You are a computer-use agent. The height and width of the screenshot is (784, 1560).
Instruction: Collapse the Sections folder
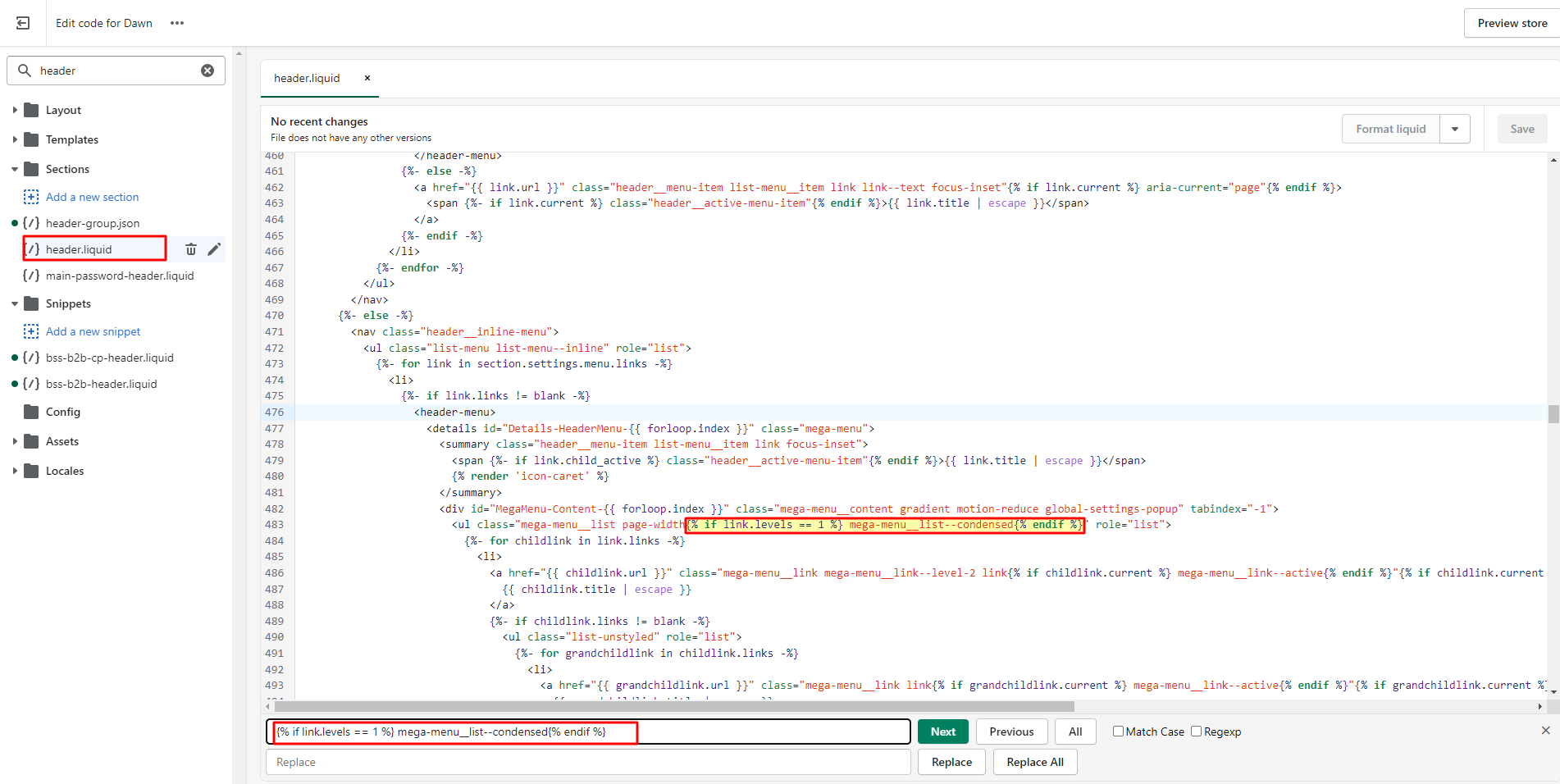pyautogui.click(x=15, y=169)
